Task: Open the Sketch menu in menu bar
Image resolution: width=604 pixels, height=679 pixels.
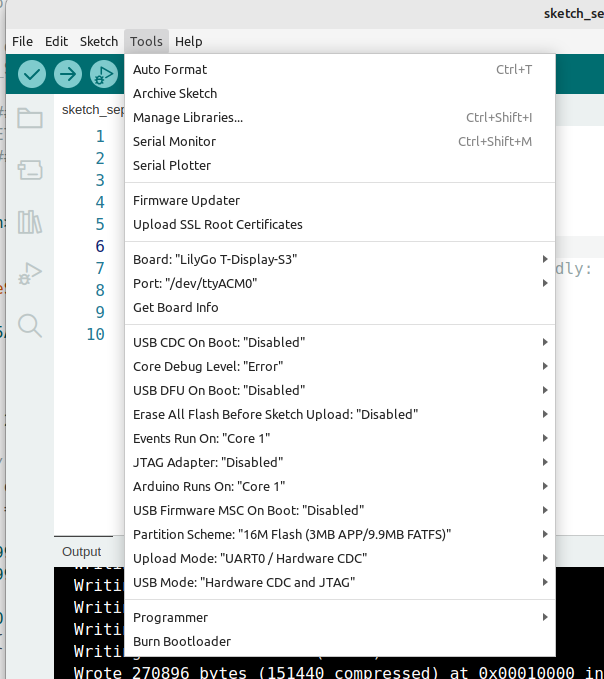Action: 98,41
